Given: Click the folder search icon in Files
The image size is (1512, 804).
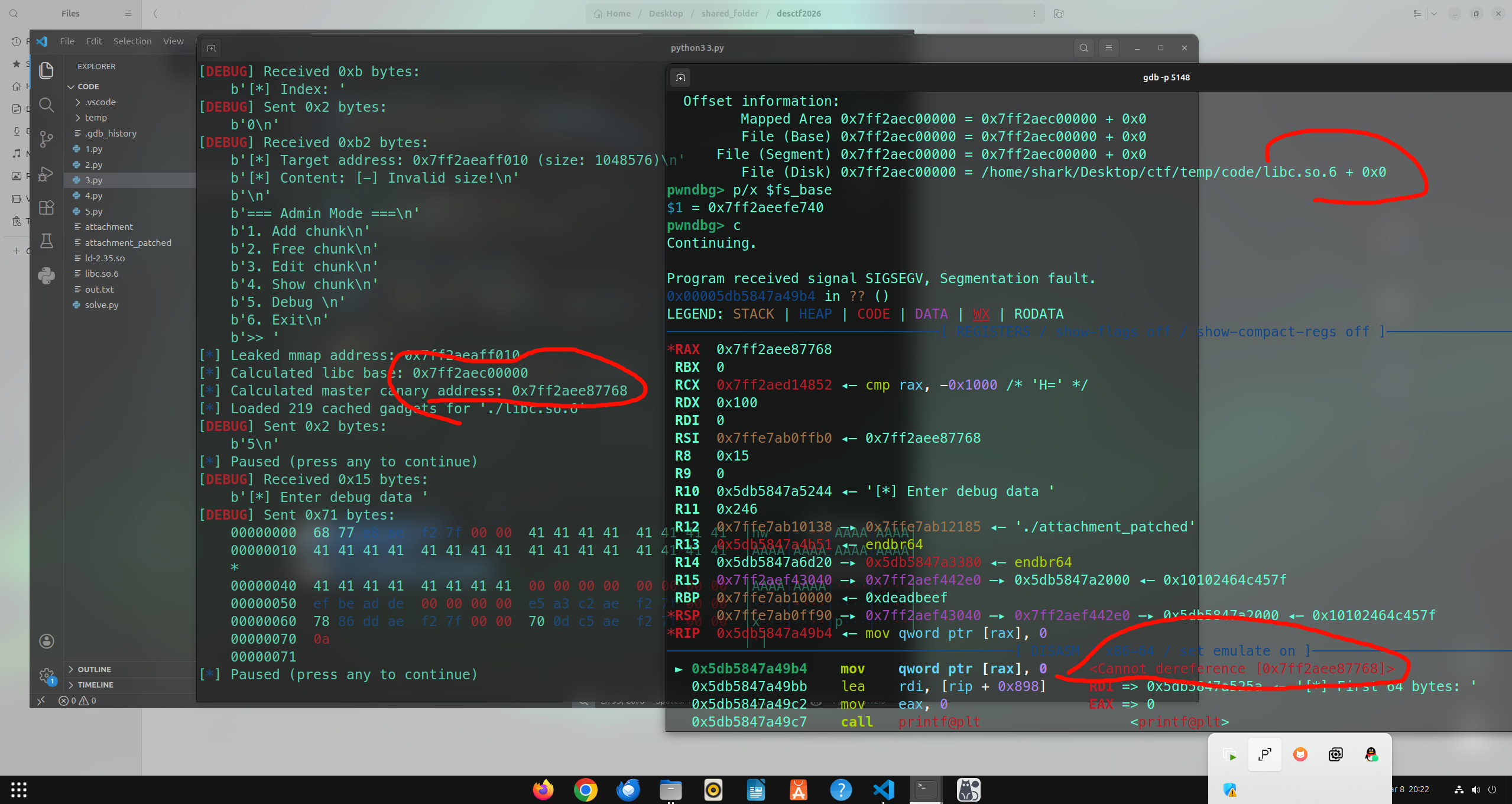Looking at the screenshot, I should 1058,14.
